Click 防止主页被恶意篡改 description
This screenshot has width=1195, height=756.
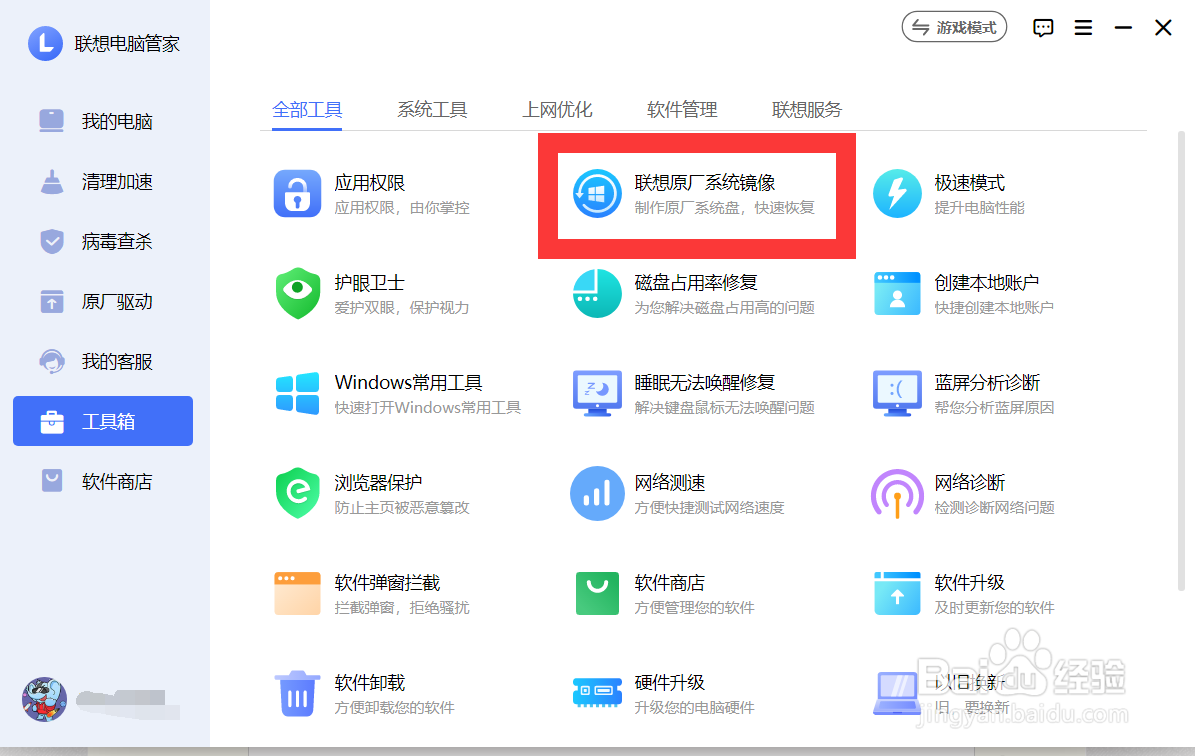pyautogui.click(x=402, y=508)
